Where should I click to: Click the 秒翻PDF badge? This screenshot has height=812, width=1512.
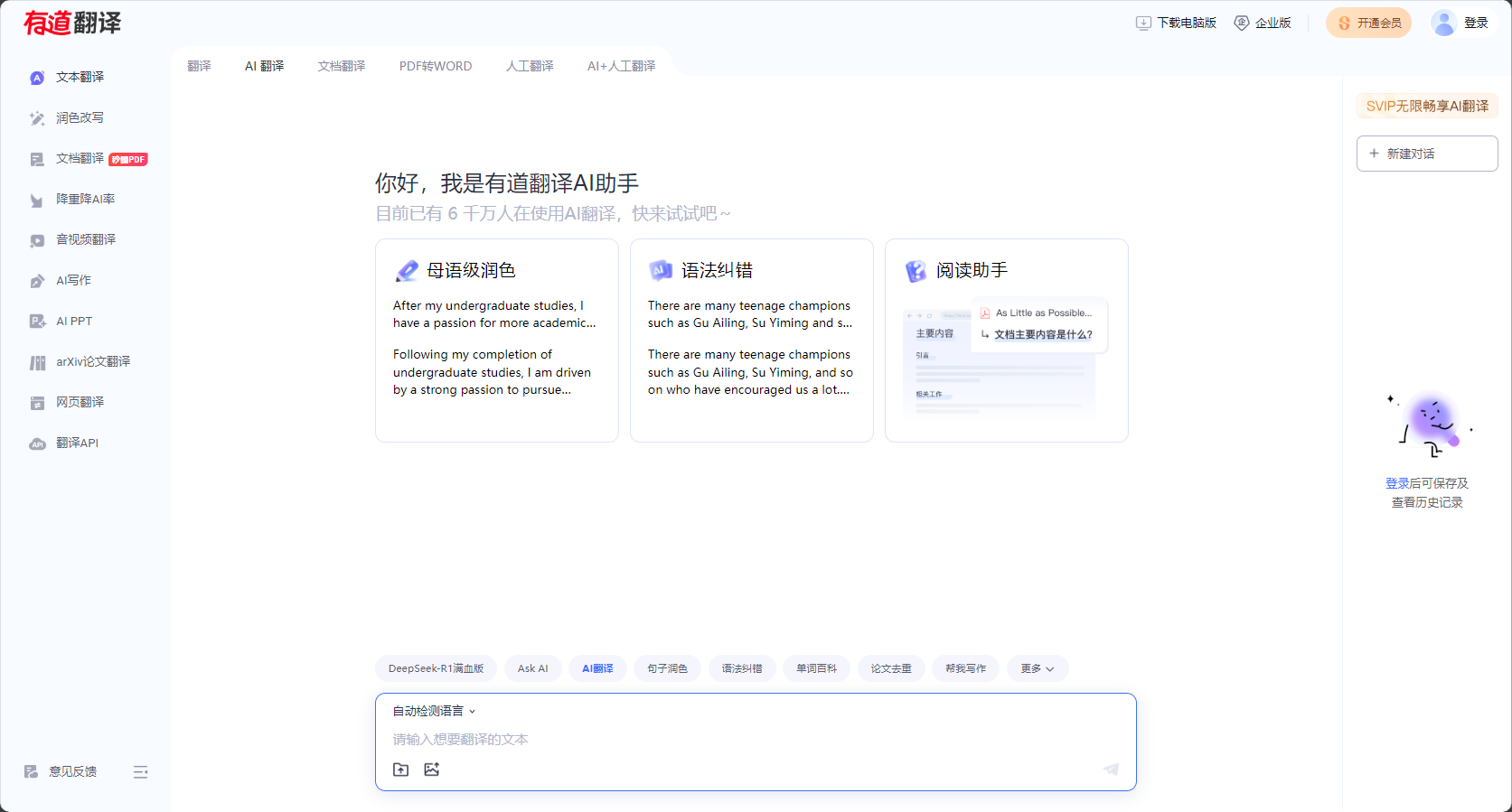(x=128, y=160)
